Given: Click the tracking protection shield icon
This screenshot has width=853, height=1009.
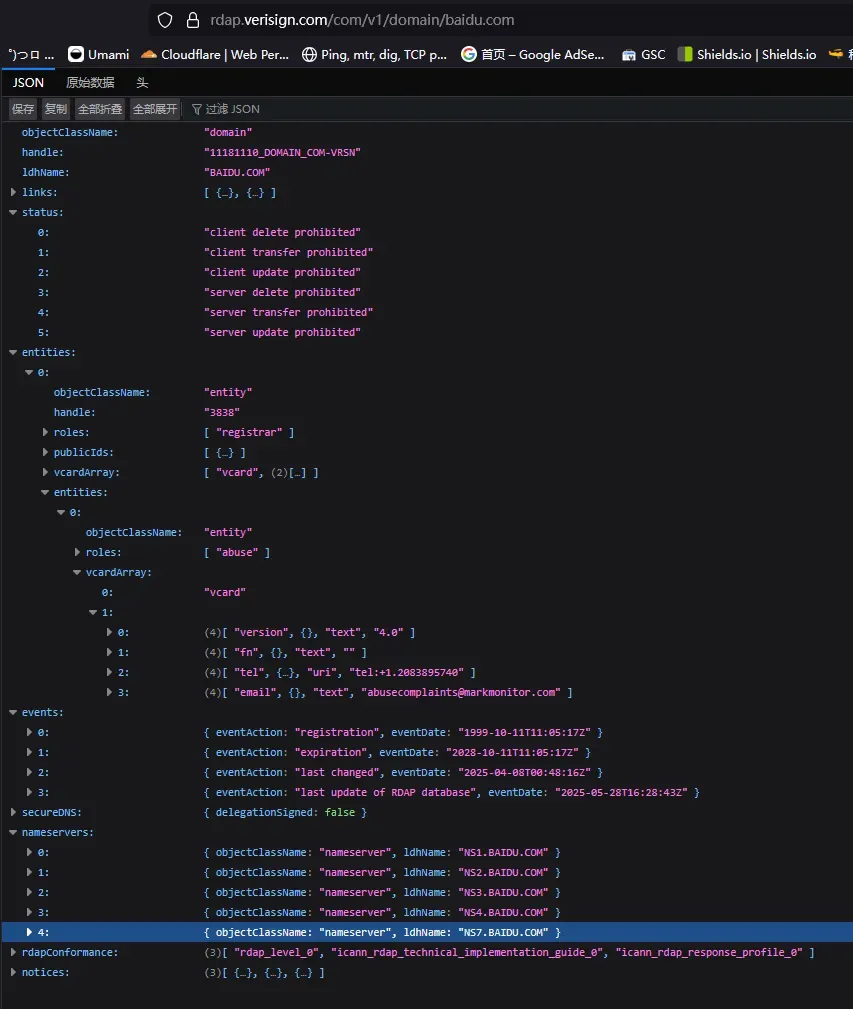Looking at the screenshot, I should (166, 20).
